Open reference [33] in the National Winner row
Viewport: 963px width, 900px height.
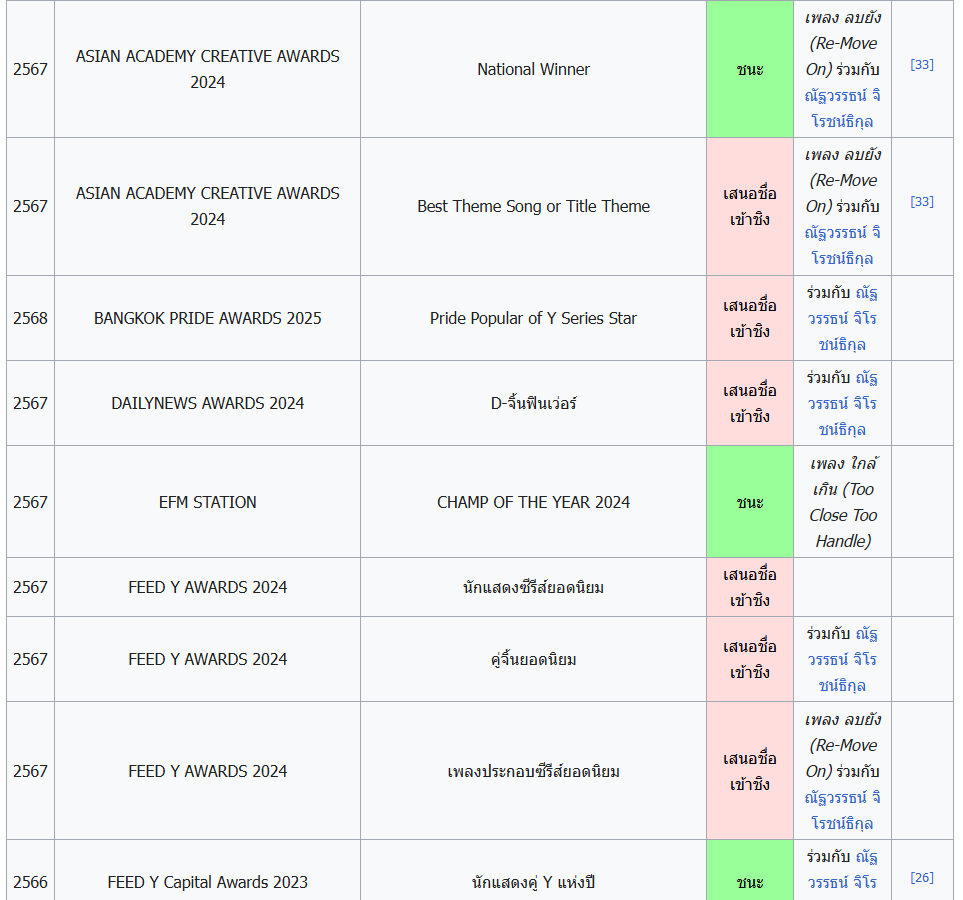point(922,65)
